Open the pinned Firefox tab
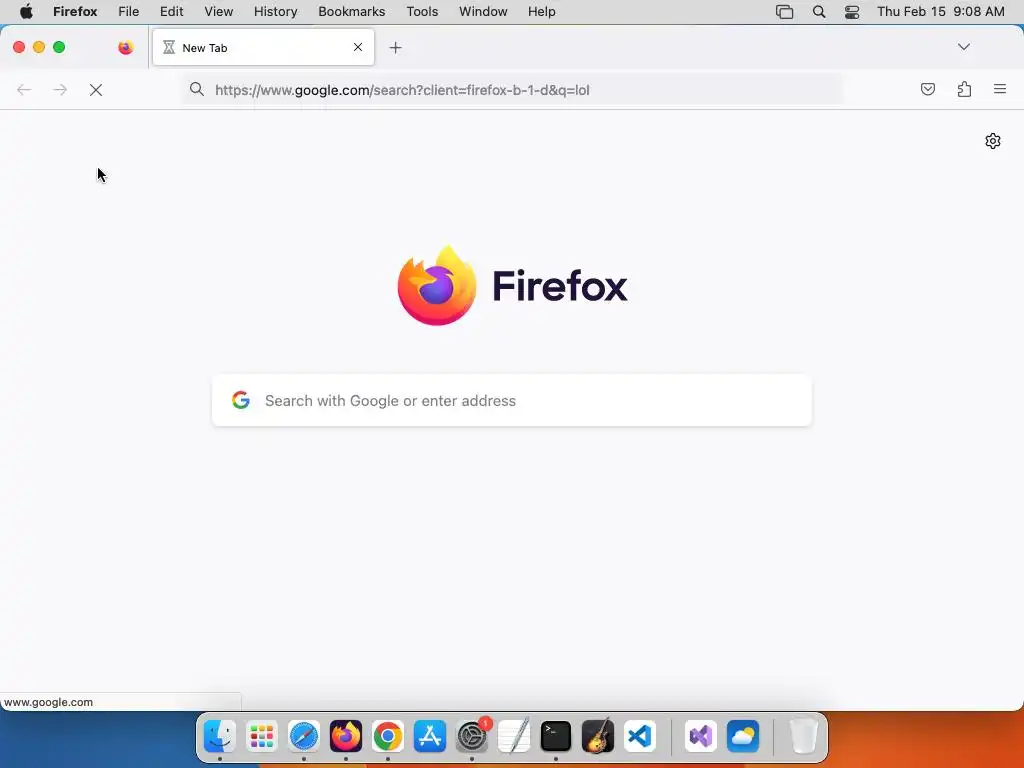The height and width of the screenshot is (768, 1024). (125, 48)
